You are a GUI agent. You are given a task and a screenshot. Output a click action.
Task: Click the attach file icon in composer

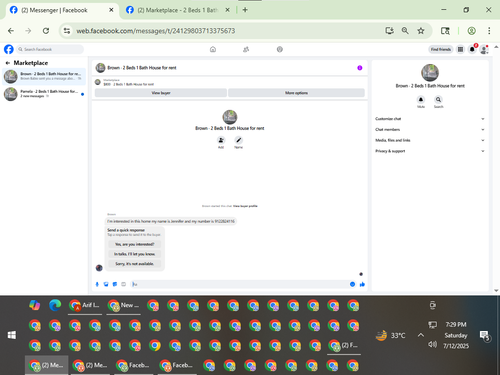(106, 284)
